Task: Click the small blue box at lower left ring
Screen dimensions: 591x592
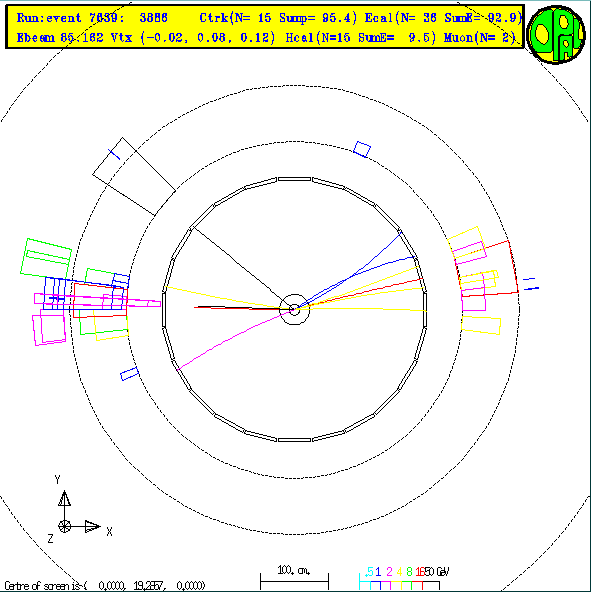Action: point(130,374)
